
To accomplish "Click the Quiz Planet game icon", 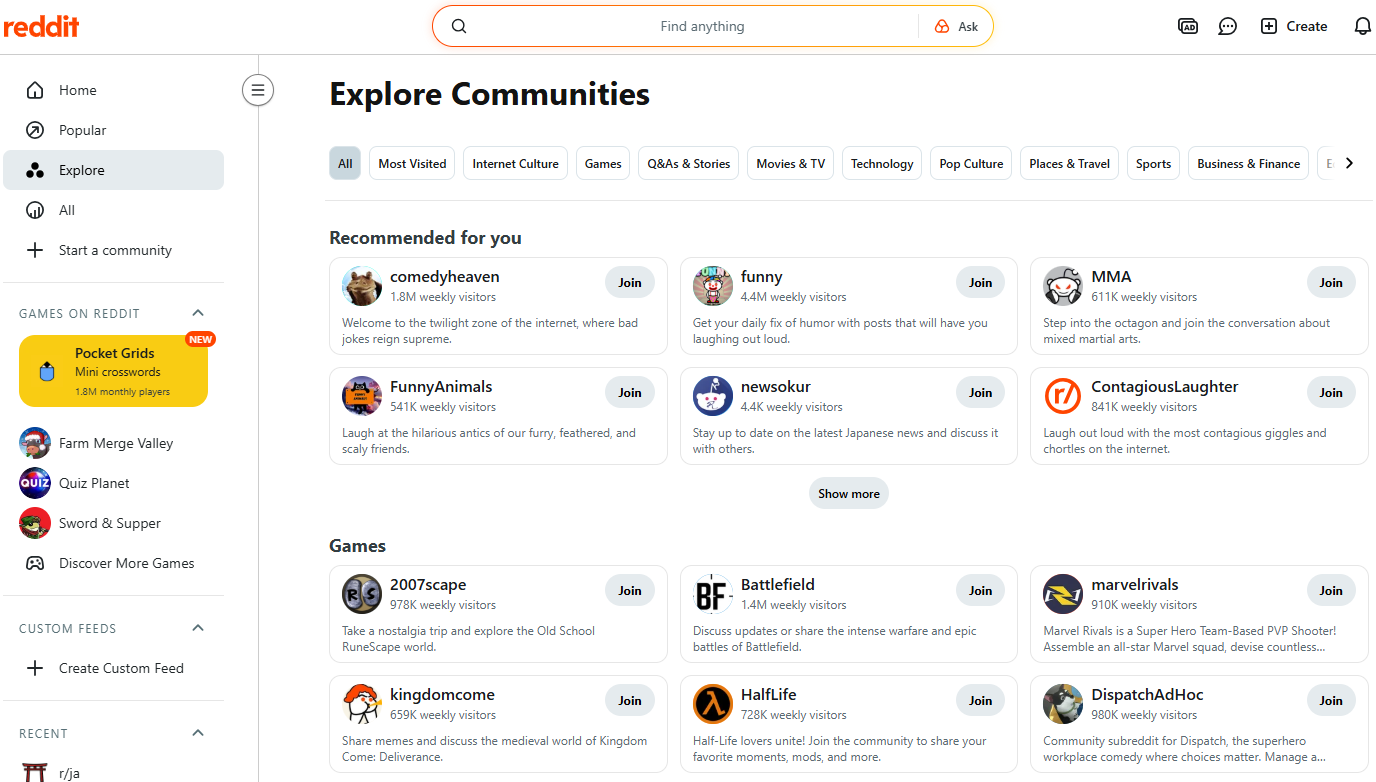I will (x=35, y=483).
